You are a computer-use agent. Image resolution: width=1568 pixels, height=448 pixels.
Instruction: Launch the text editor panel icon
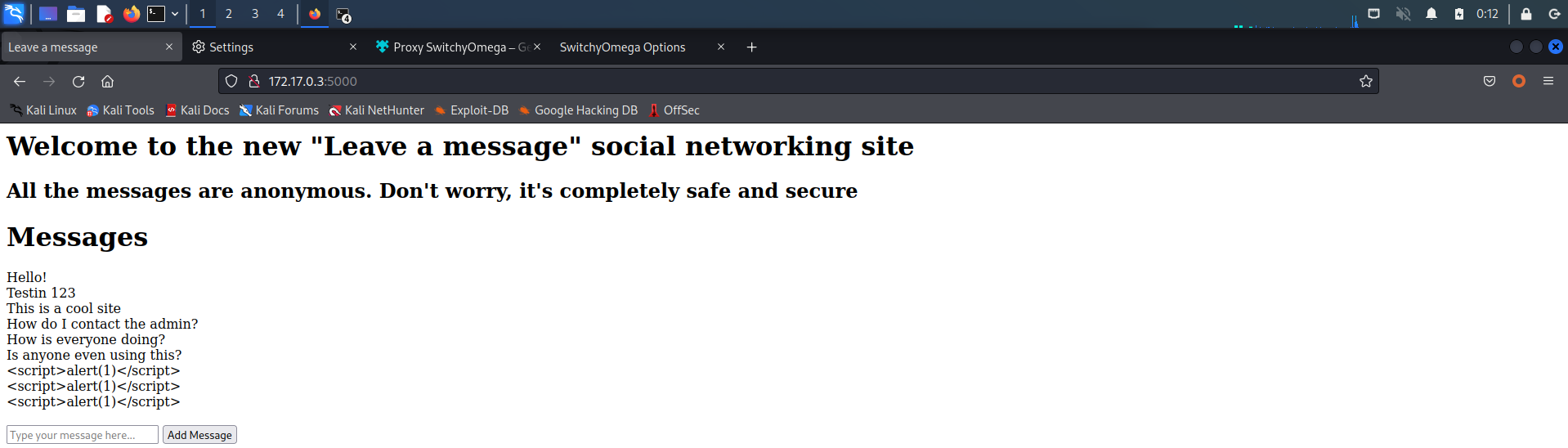pyautogui.click(x=104, y=14)
